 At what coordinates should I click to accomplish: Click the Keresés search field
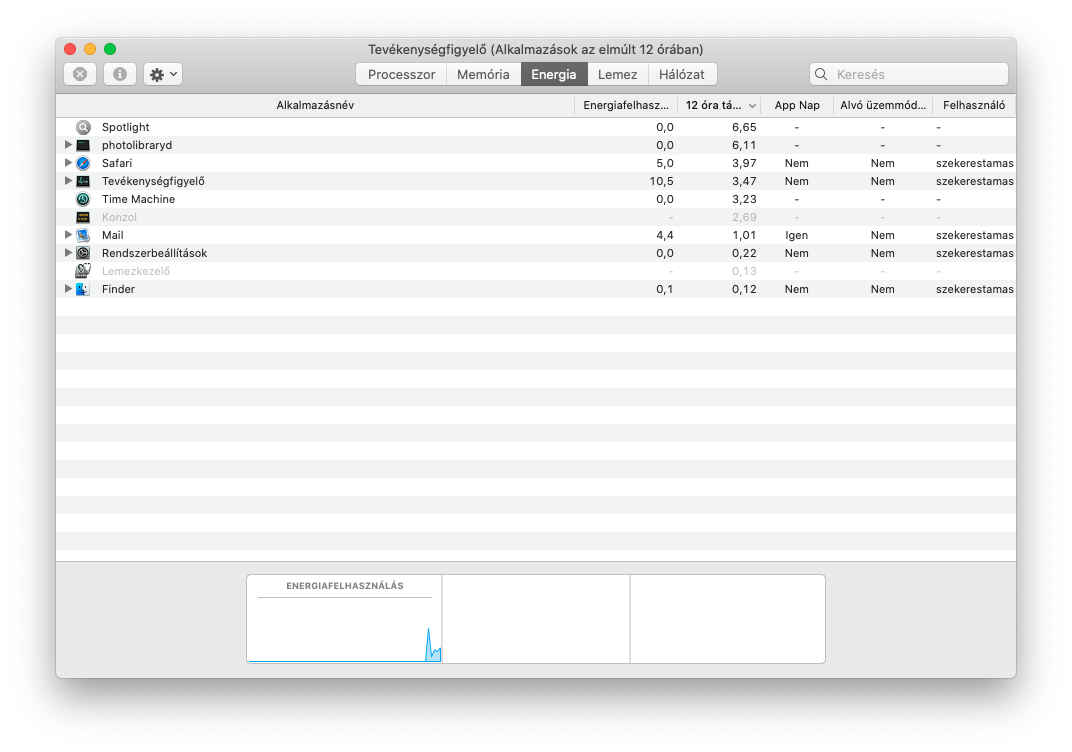909,74
